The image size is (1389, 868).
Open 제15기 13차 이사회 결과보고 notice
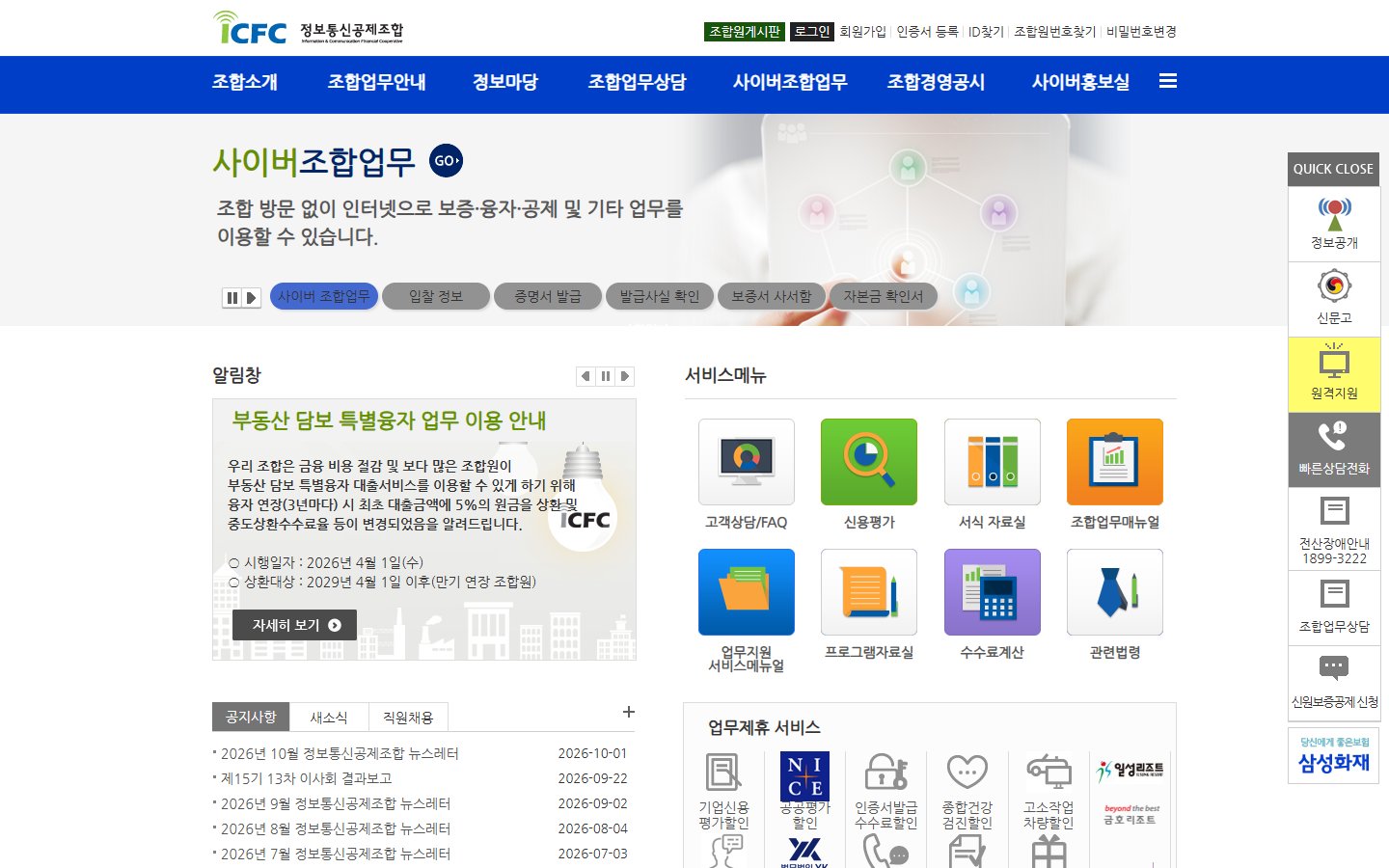pyautogui.click(x=306, y=778)
